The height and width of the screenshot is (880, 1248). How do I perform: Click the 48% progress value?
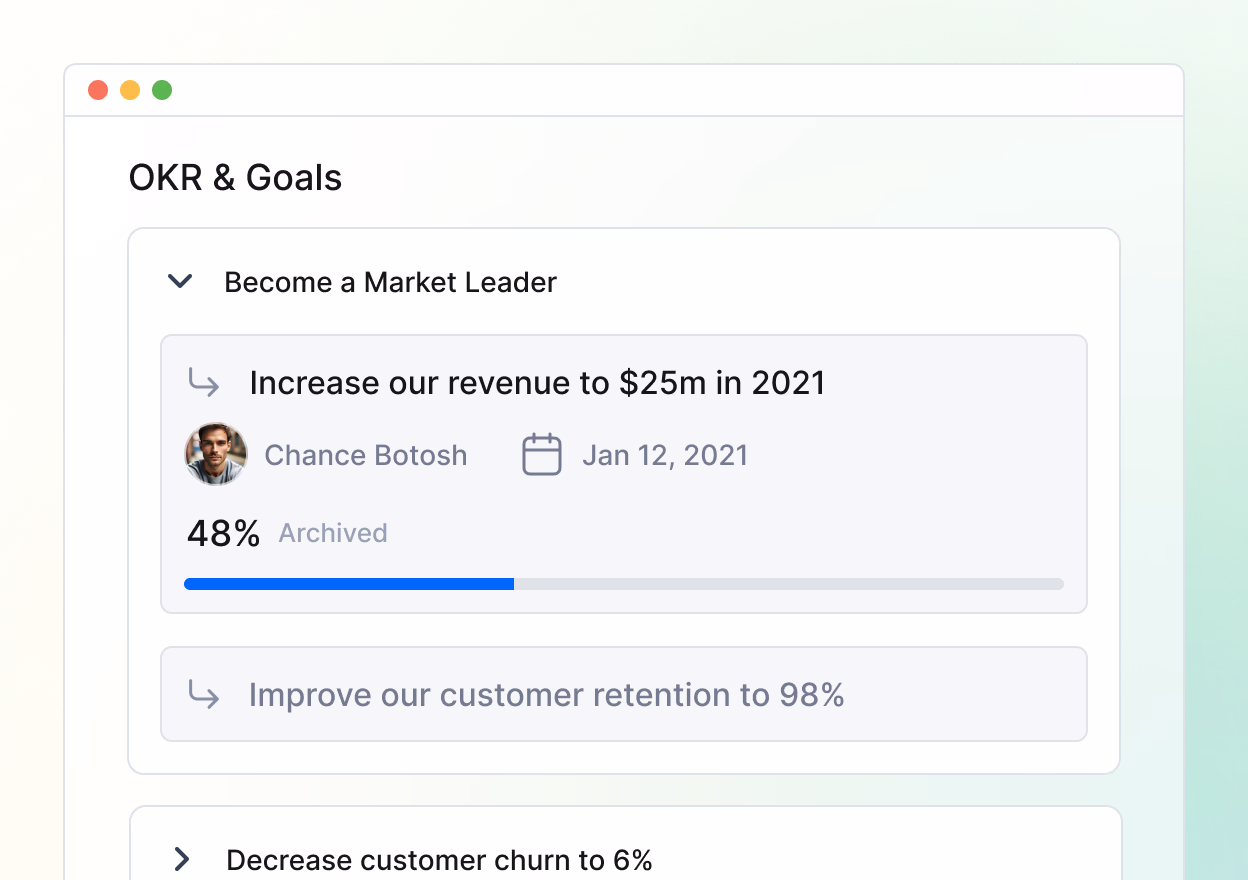[x=223, y=533]
